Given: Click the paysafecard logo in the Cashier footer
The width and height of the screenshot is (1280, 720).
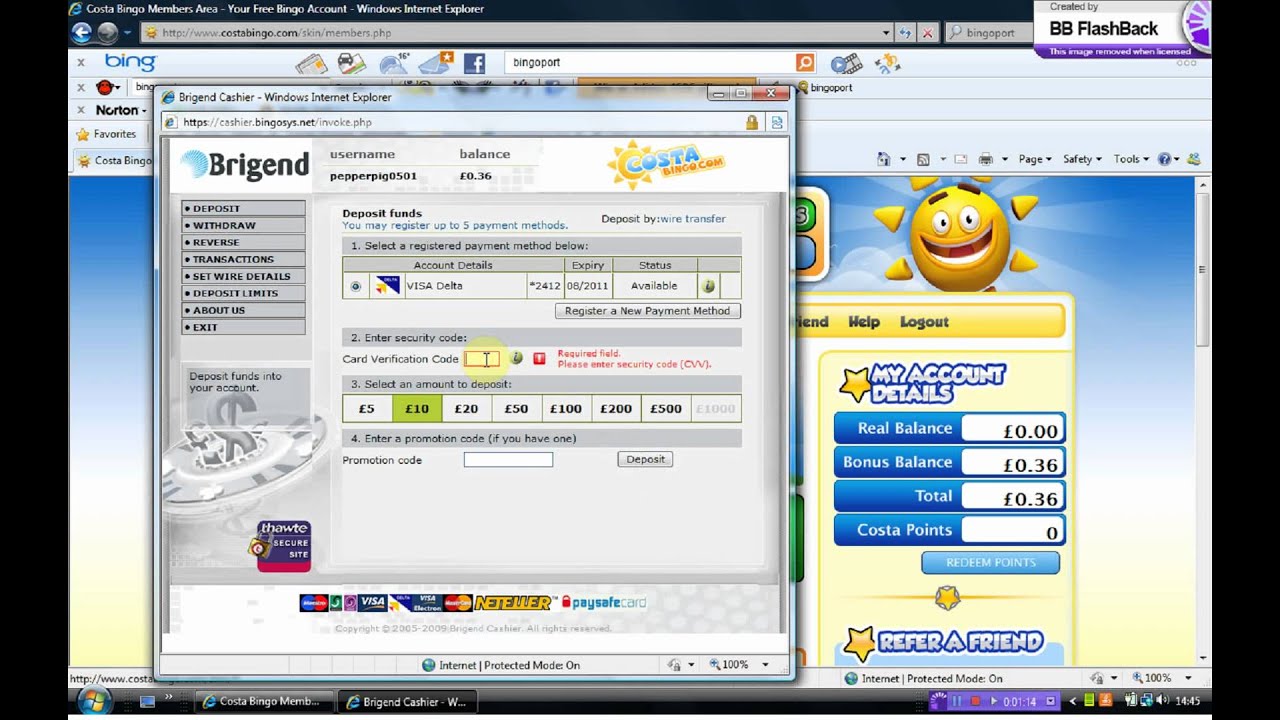Looking at the screenshot, I should pyautogui.click(x=603, y=602).
